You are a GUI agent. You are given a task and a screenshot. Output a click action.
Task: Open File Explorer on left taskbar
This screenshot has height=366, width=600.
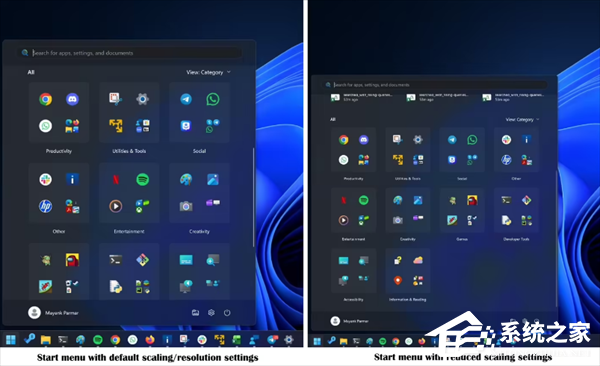pos(46,340)
